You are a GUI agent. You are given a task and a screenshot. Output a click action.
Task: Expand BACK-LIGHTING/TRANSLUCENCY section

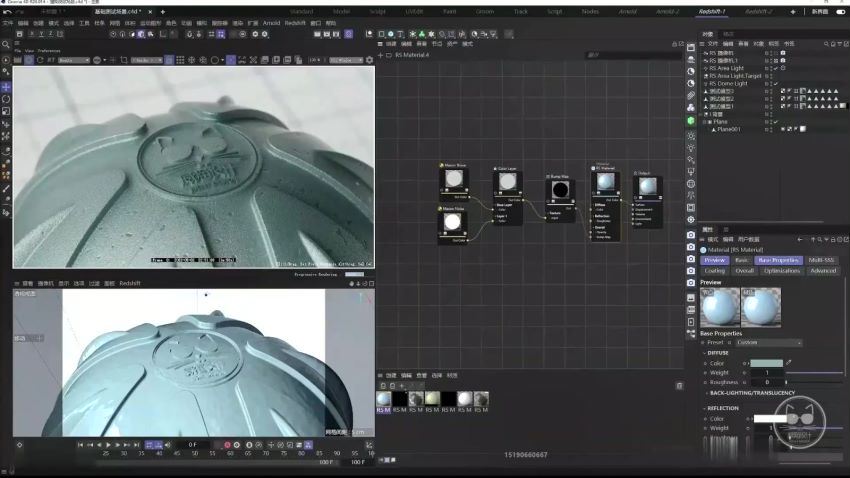706,393
